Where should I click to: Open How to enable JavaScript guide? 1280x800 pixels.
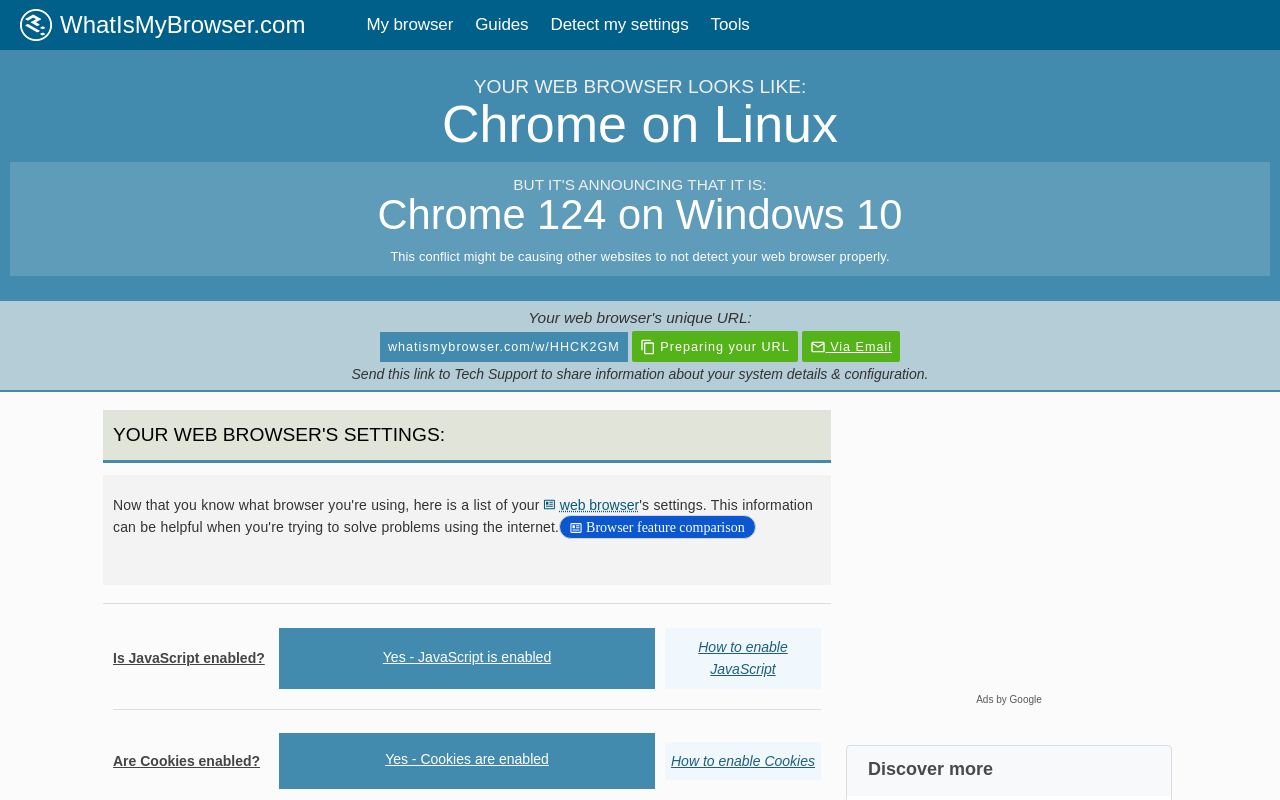[743, 658]
